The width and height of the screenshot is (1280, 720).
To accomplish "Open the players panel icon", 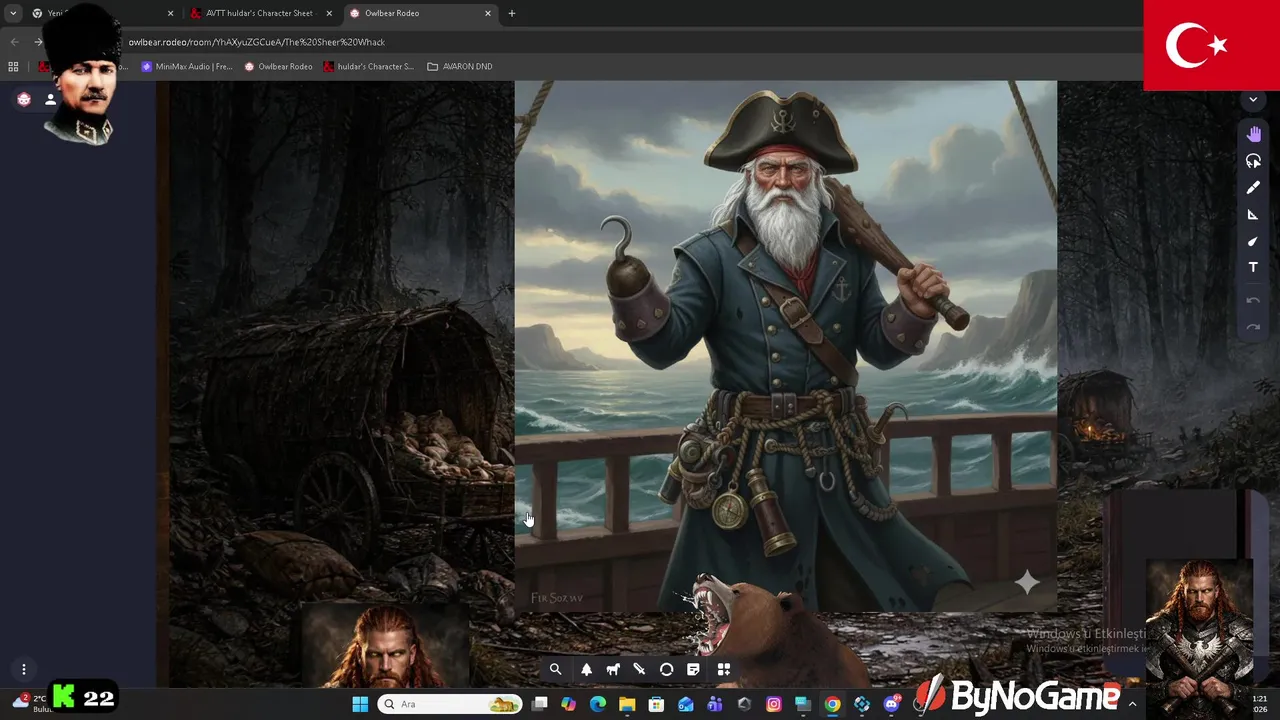I will coord(50,99).
